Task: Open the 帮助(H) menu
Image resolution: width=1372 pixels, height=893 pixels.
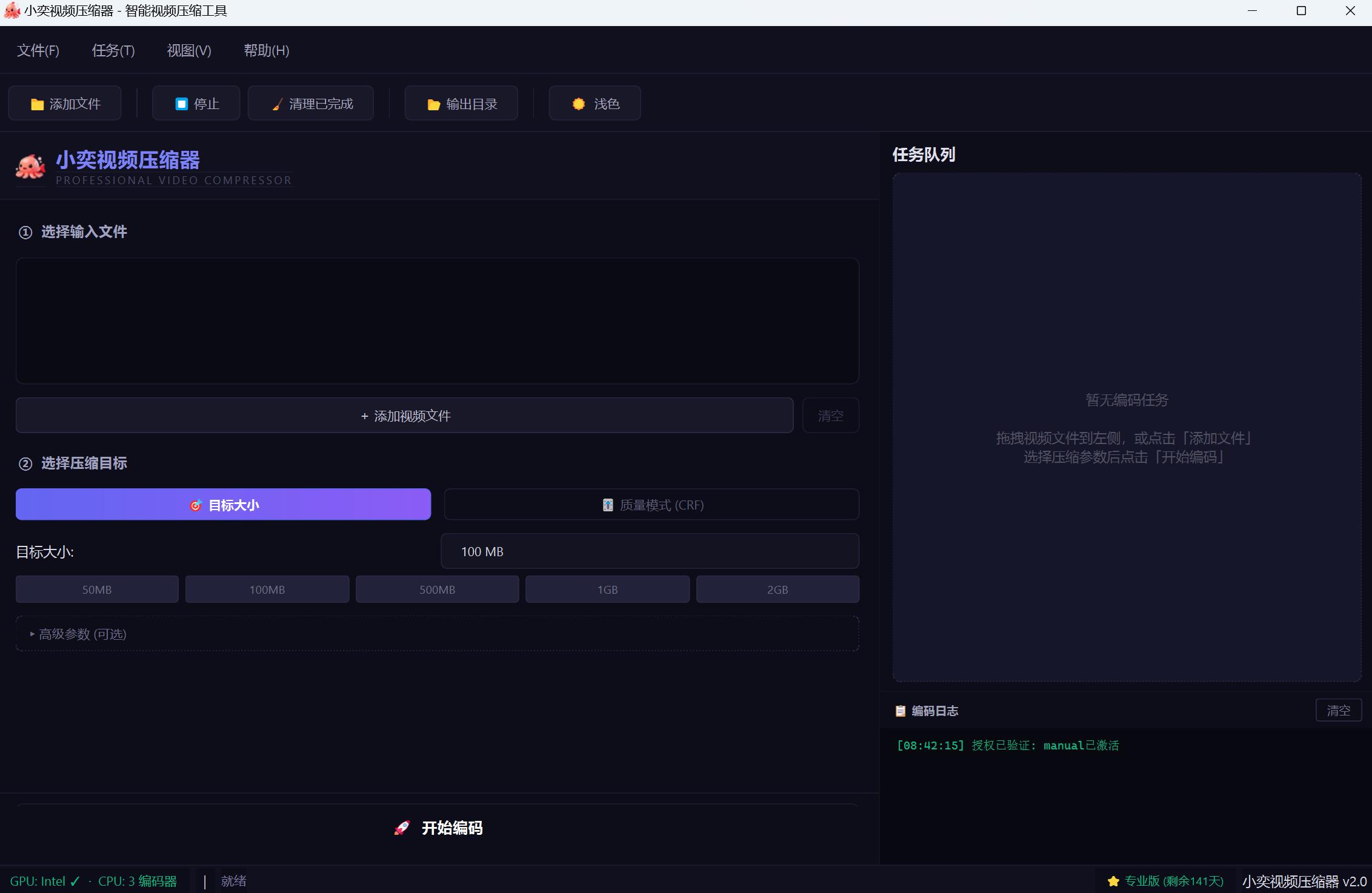Action: tap(267, 50)
